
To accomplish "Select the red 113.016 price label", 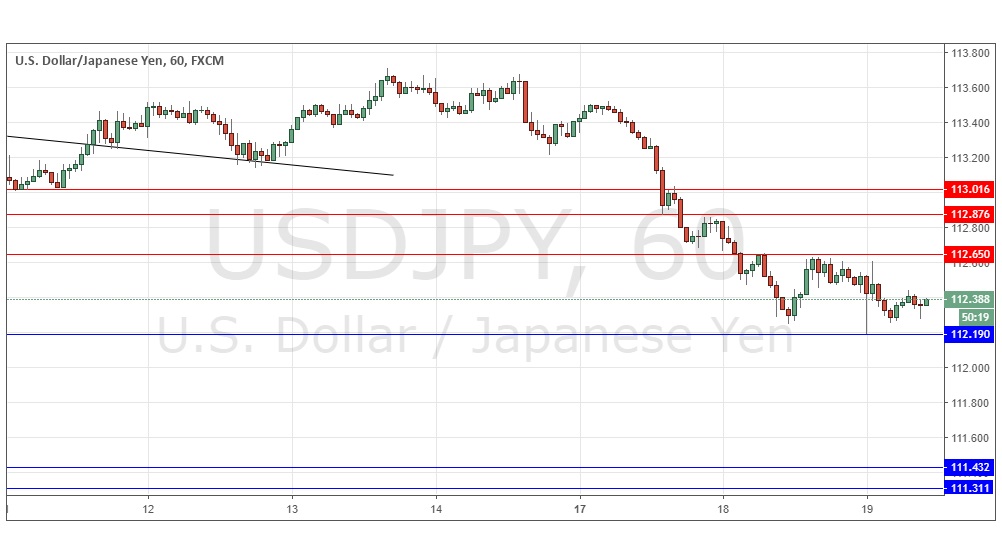I will tap(970, 190).
